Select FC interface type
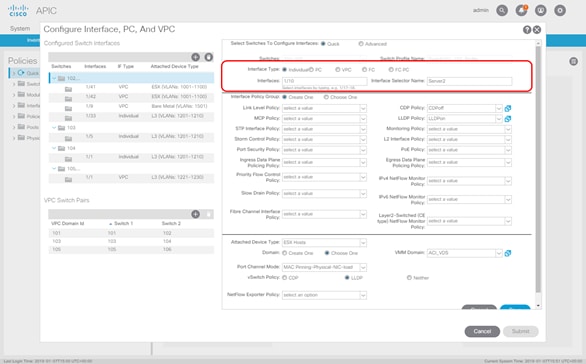The height and width of the screenshot is (364, 586). pyautogui.click(x=364, y=70)
